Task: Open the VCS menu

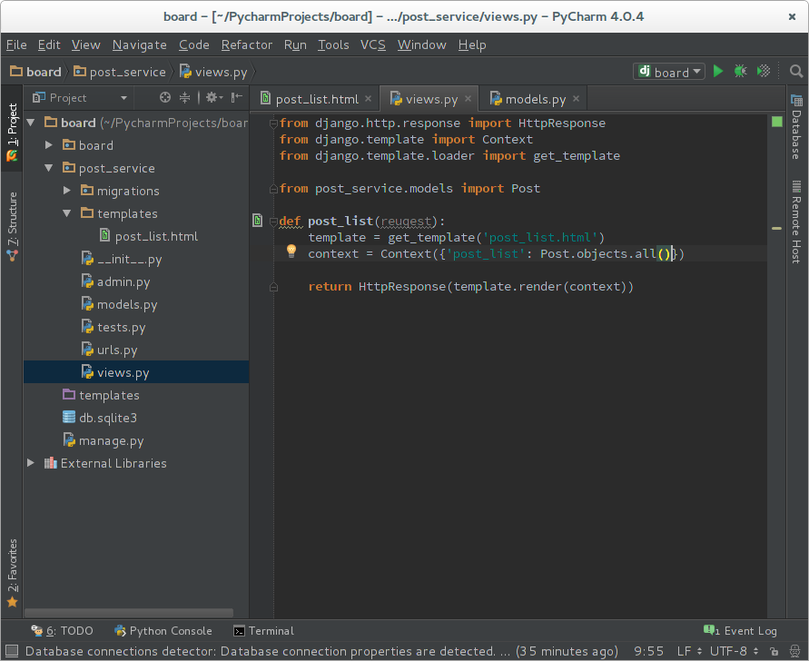Action: tap(373, 45)
